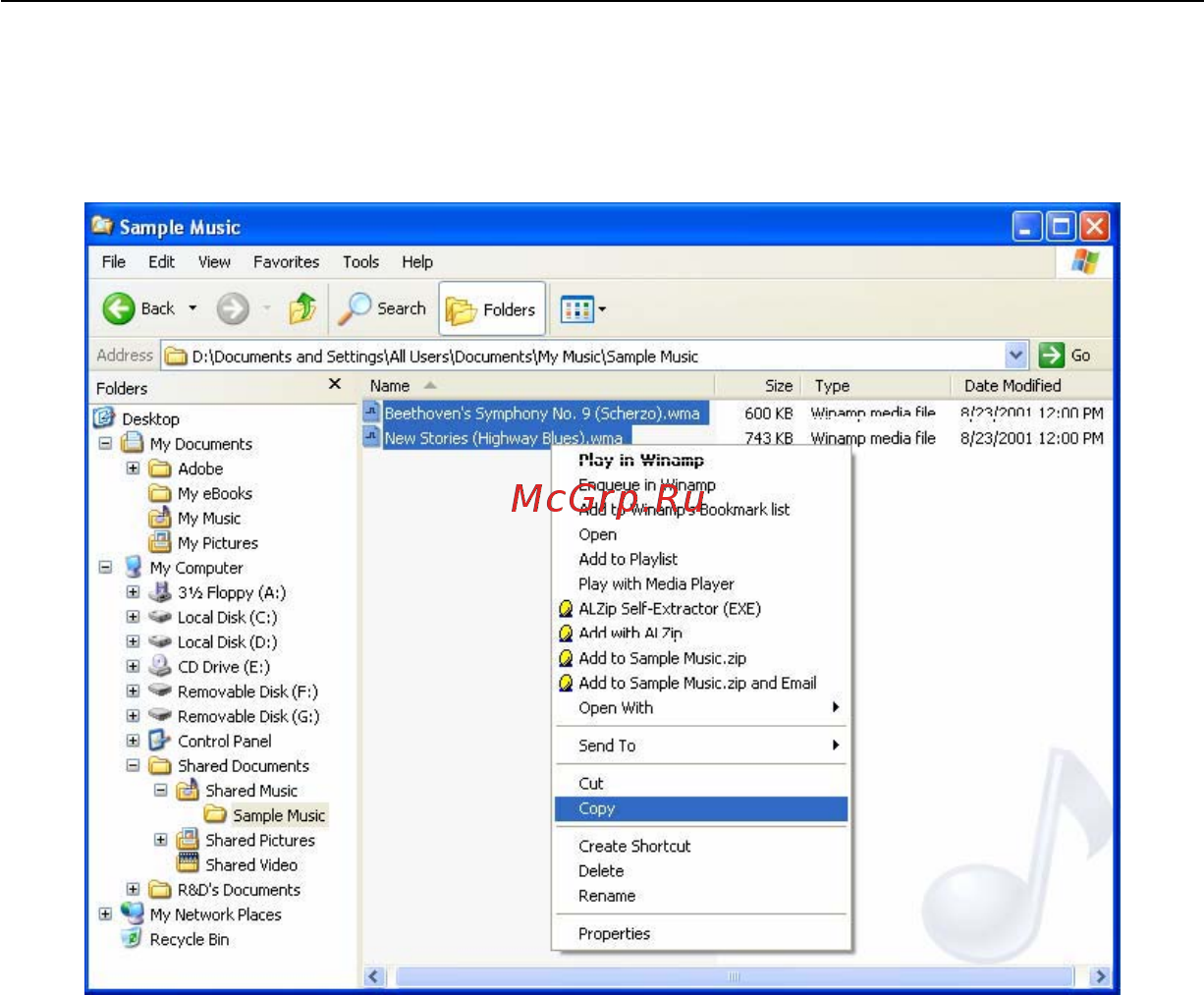Select the Removable Disk (G:) icon
The width and height of the screenshot is (1204, 995).
coord(159,715)
